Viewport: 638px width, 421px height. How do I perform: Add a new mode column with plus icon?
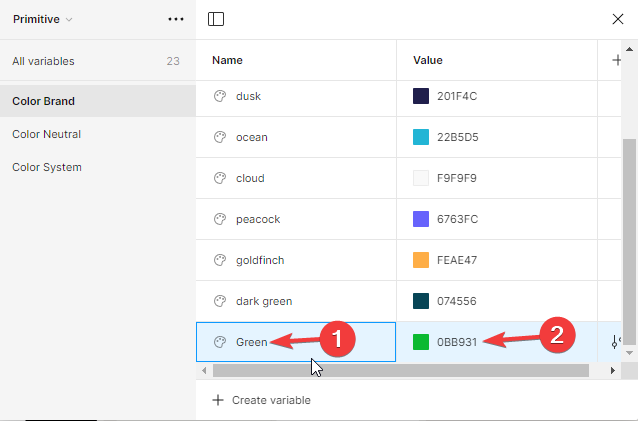pyautogui.click(x=616, y=60)
